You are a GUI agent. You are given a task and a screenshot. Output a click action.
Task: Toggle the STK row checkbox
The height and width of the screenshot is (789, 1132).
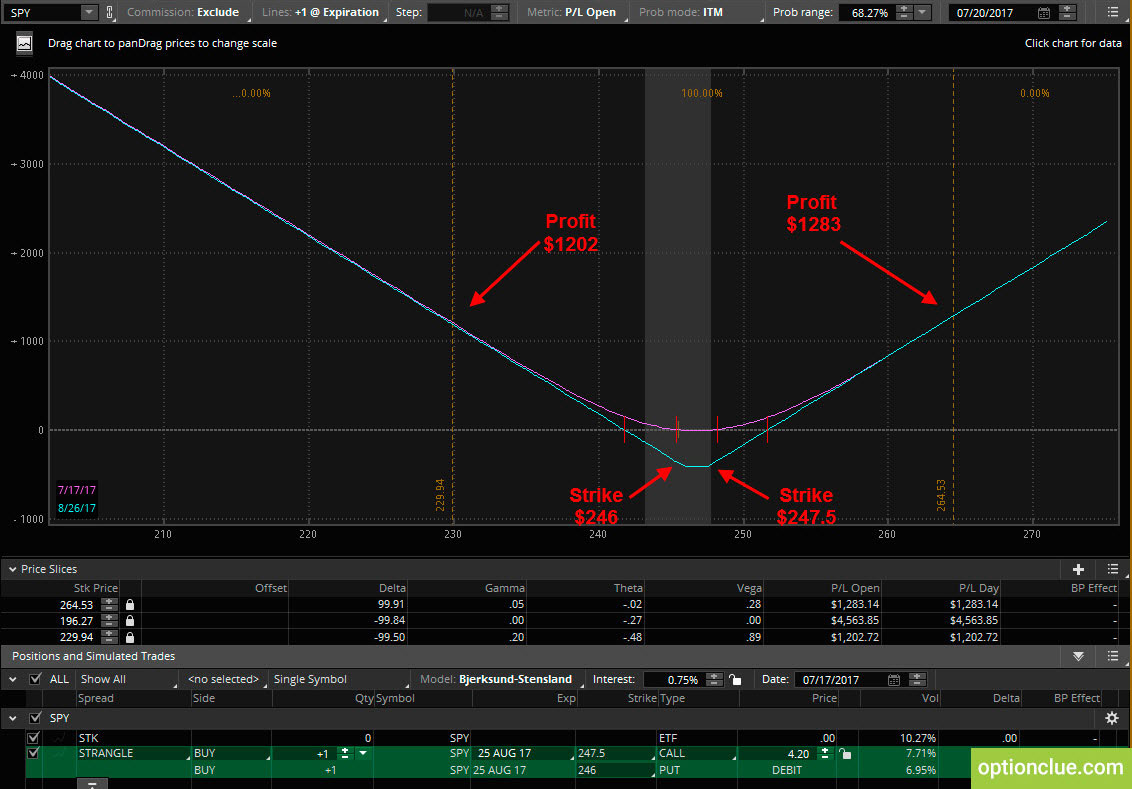pyautogui.click(x=33, y=738)
